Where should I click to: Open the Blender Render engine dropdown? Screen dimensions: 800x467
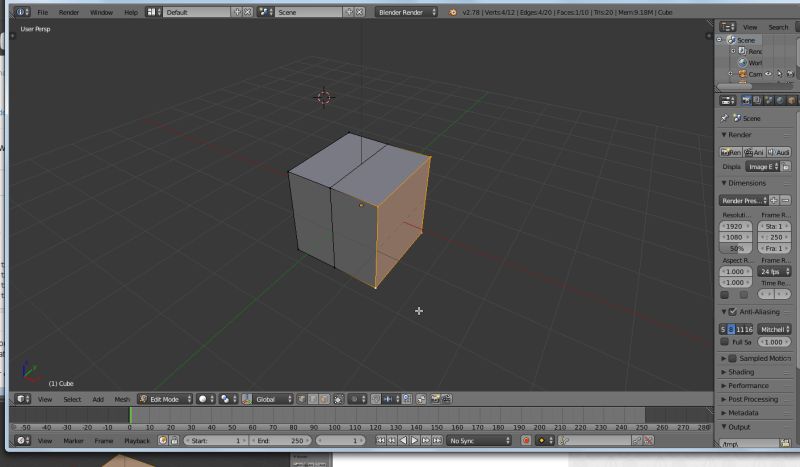[407, 12]
